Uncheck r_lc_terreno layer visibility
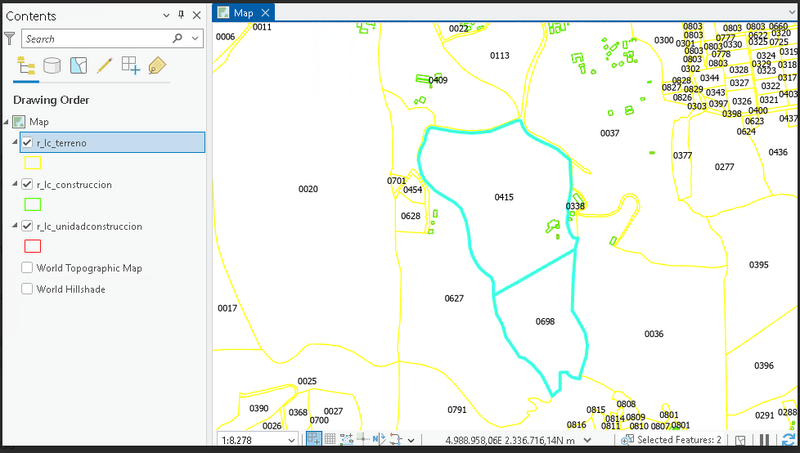 [27, 143]
